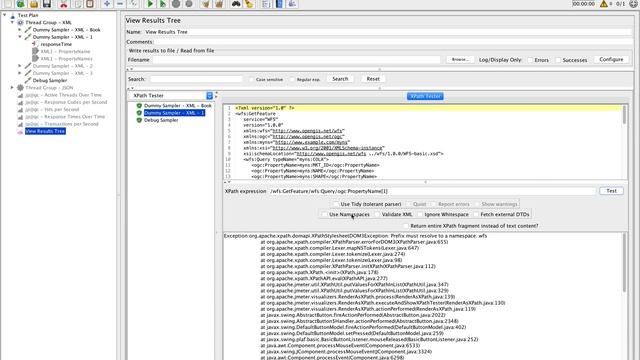Viewport: 640px width, 360px height.
Task: Click the Clear results broom icon
Action: [206, 4]
